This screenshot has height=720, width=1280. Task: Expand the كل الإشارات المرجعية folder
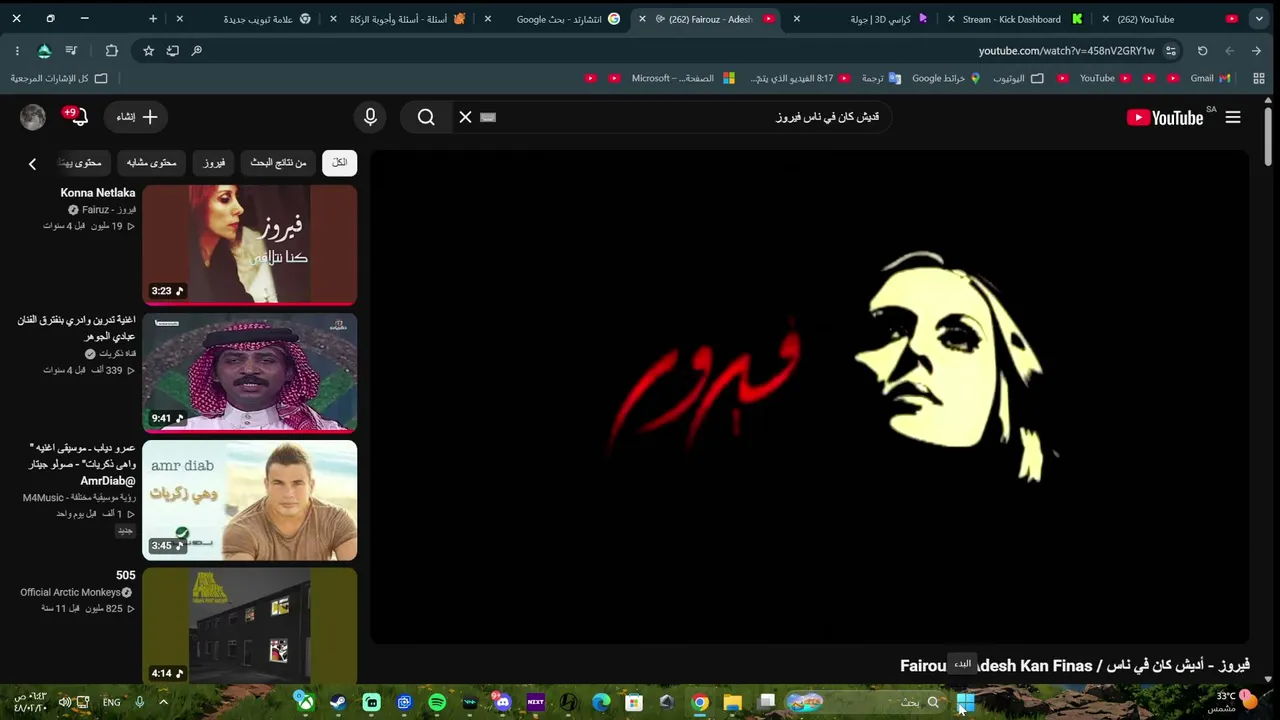click(58, 78)
